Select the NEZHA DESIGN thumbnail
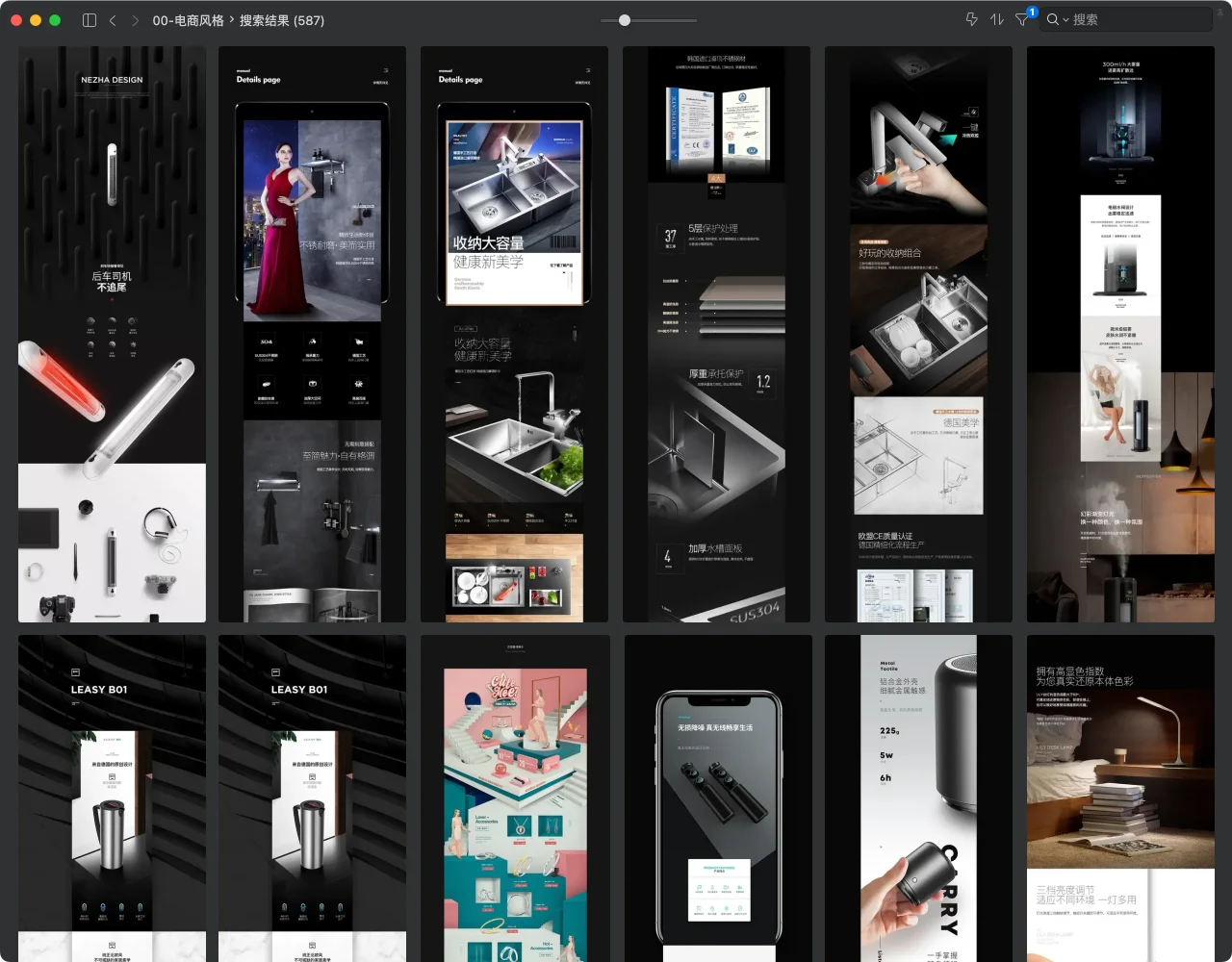 (112, 334)
